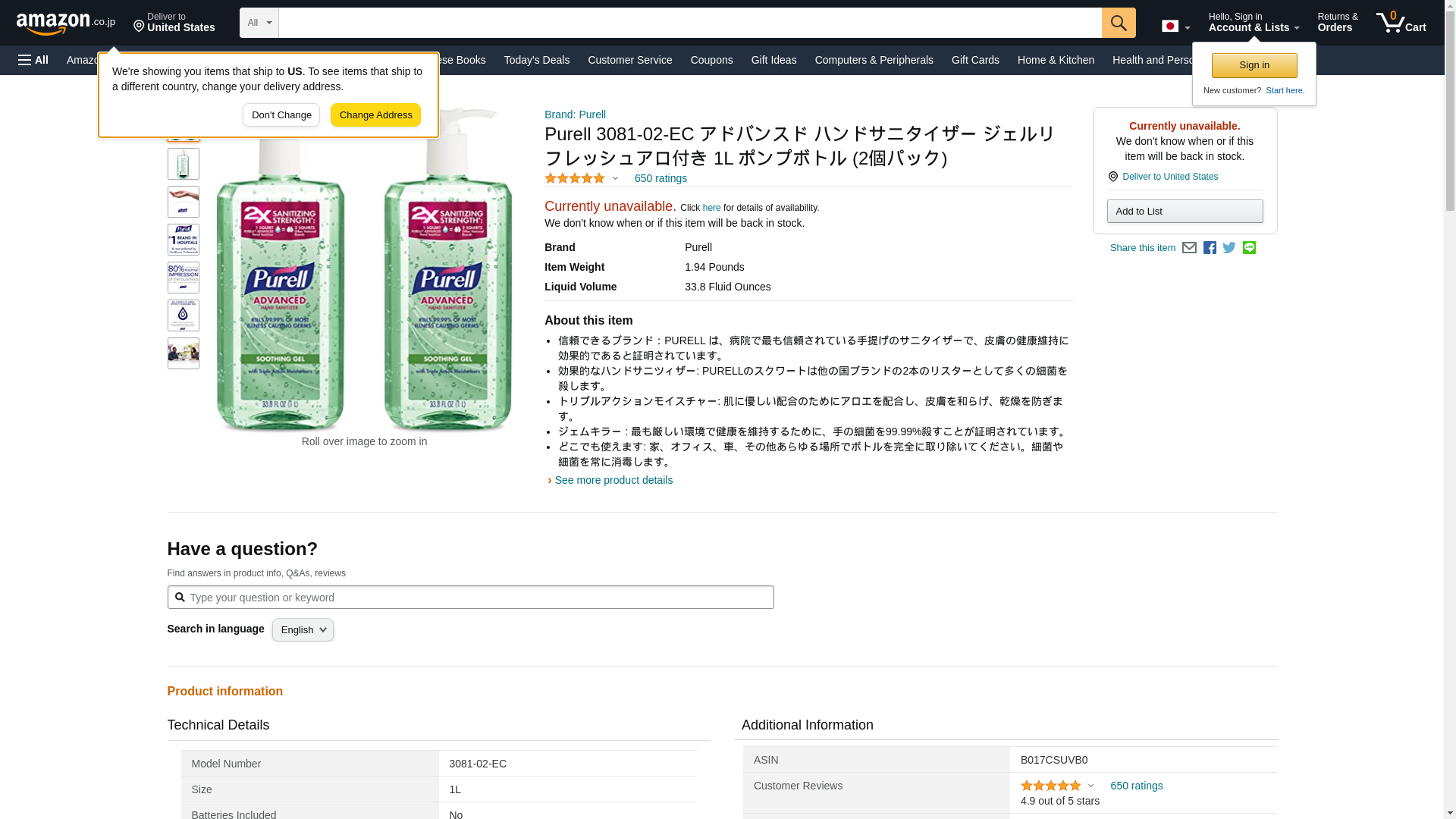This screenshot has height=819, width=1456.
Task: Select the '#1 Brand in Hospitals' thumbnail
Action: pyautogui.click(x=183, y=240)
